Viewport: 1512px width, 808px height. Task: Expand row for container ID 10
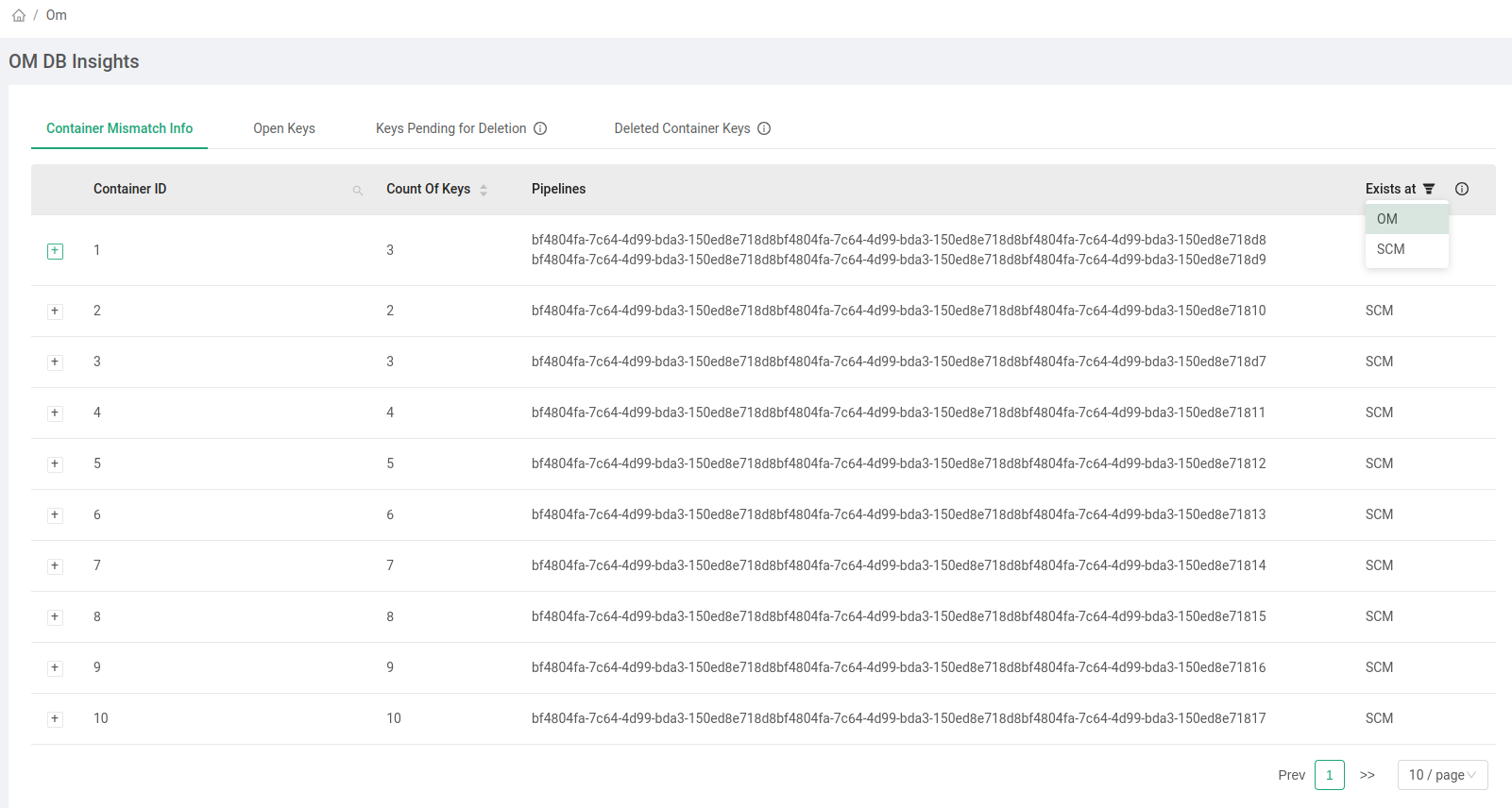(x=56, y=719)
